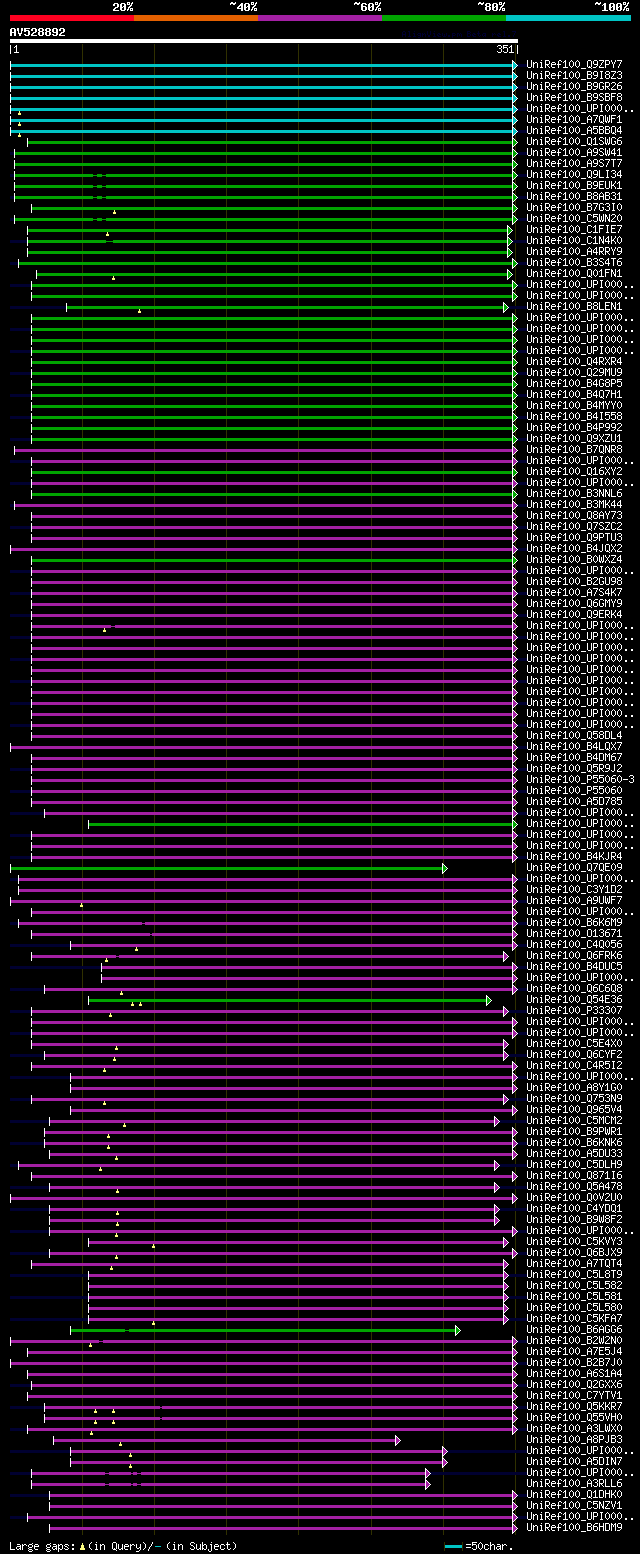640x1554 pixels.
Task: Choose the UniRef100_B4KJR4 hit label
Action: 574,856
